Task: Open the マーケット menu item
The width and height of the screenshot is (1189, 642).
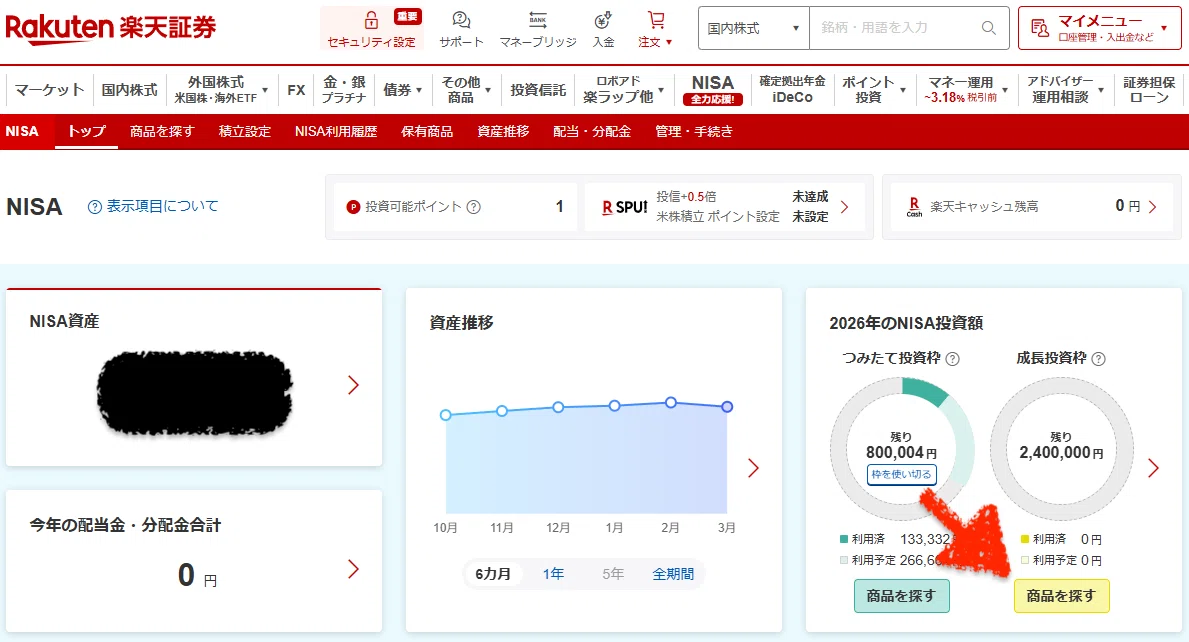Action: click(49, 89)
